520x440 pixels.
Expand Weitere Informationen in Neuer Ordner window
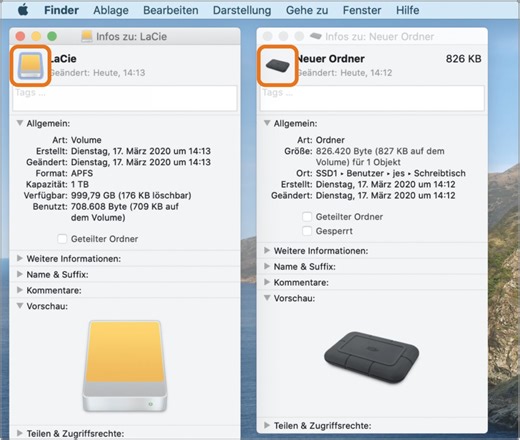click(x=267, y=250)
